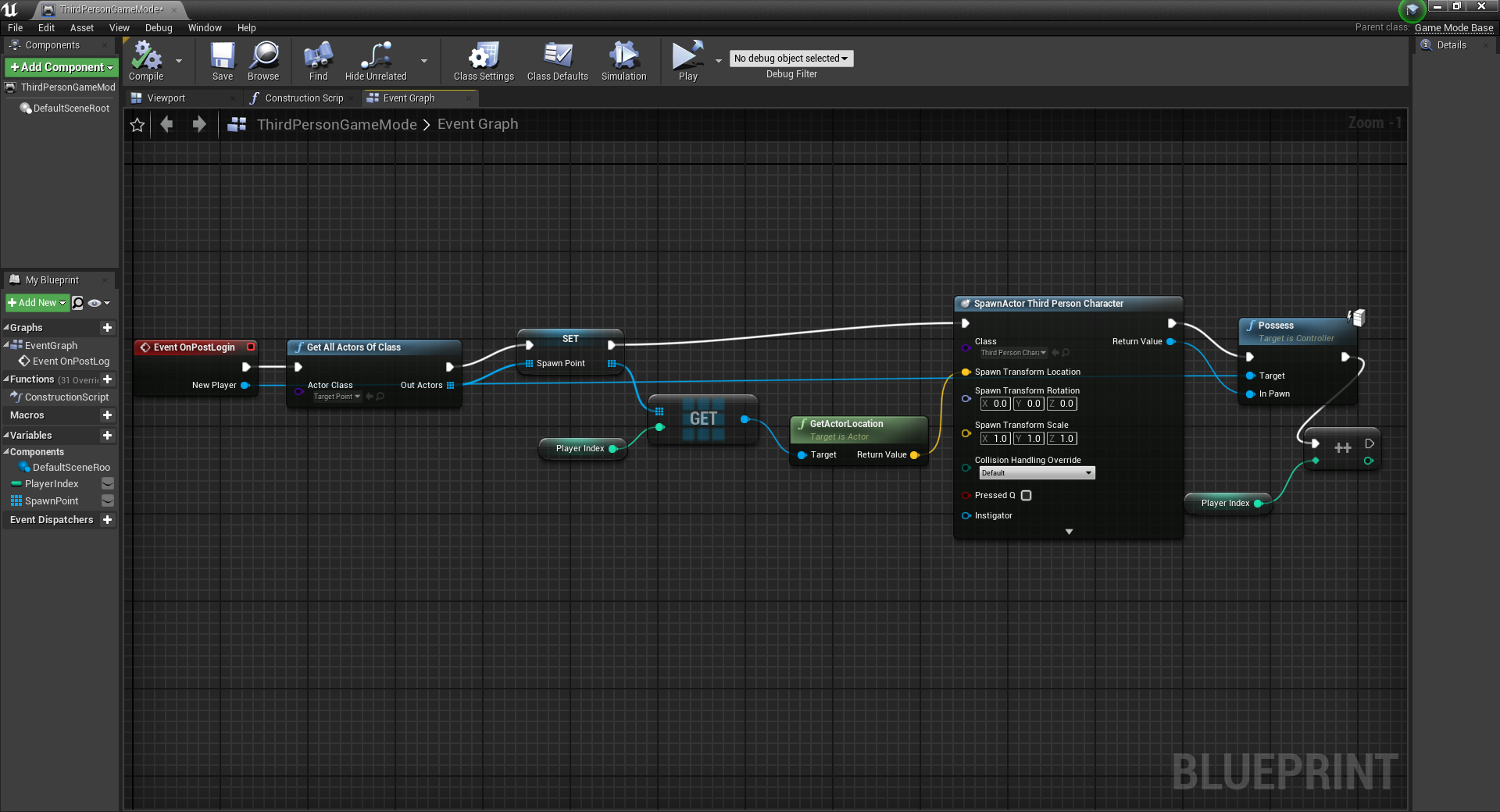The height and width of the screenshot is (812, 1500).
Task: Click the green source control status icon
Action: (1412, 10)
